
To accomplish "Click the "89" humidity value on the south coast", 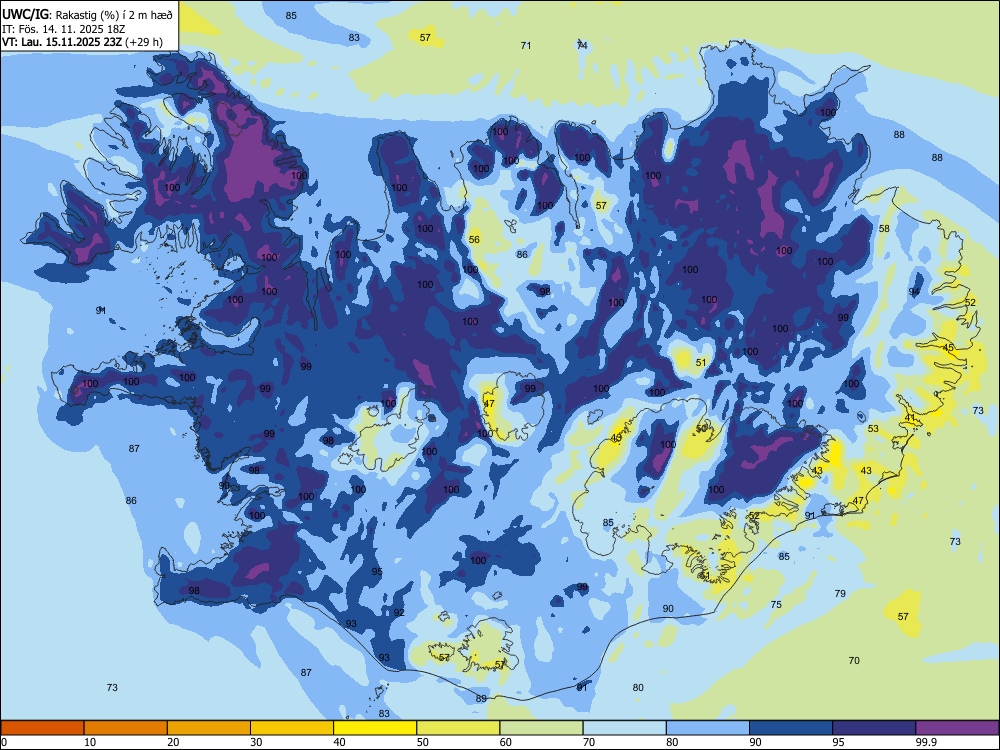I will pos(481,698).
